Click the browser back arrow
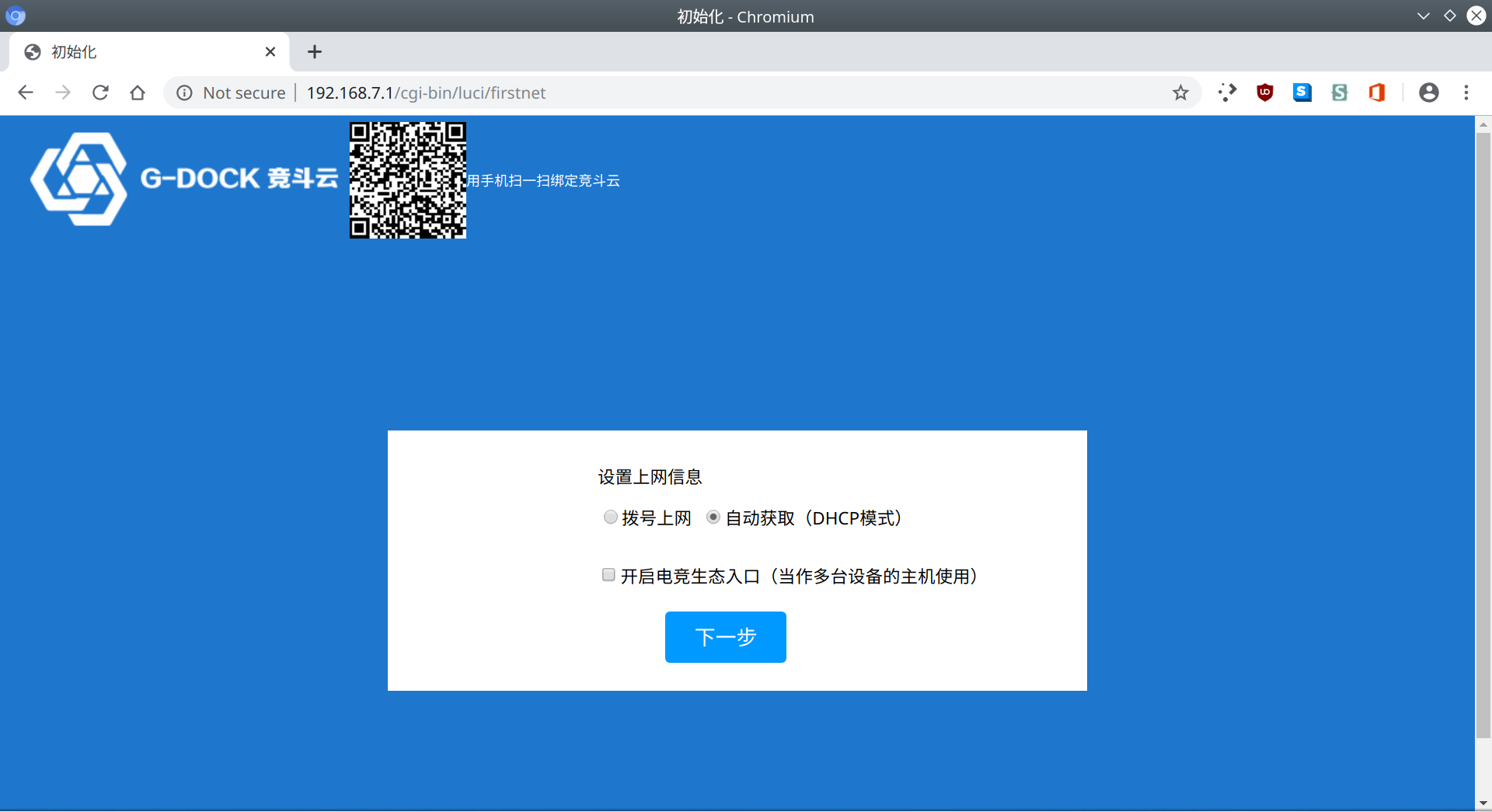 pos(26,93)
